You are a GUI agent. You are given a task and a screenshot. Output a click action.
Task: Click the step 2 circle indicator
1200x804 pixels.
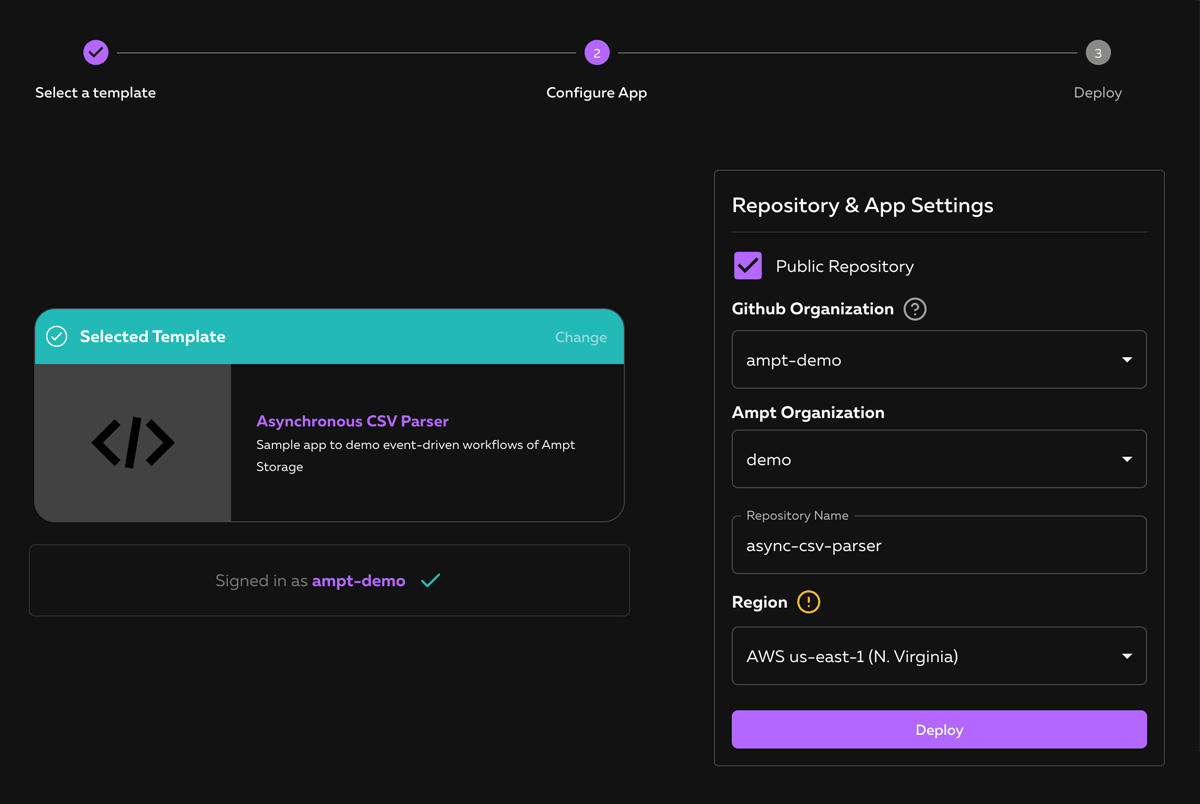click(597, 53)
